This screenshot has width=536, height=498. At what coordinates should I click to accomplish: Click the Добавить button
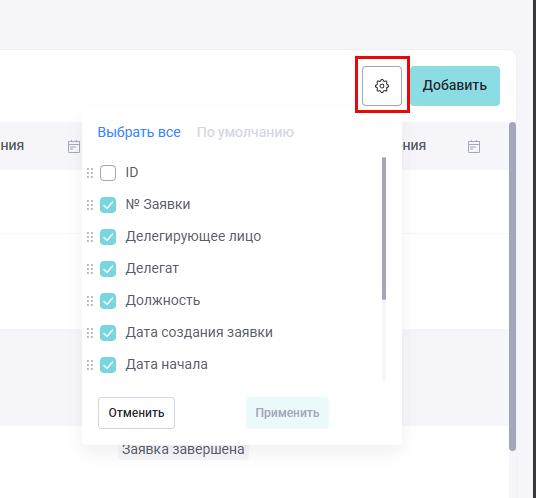coord(455,86)
